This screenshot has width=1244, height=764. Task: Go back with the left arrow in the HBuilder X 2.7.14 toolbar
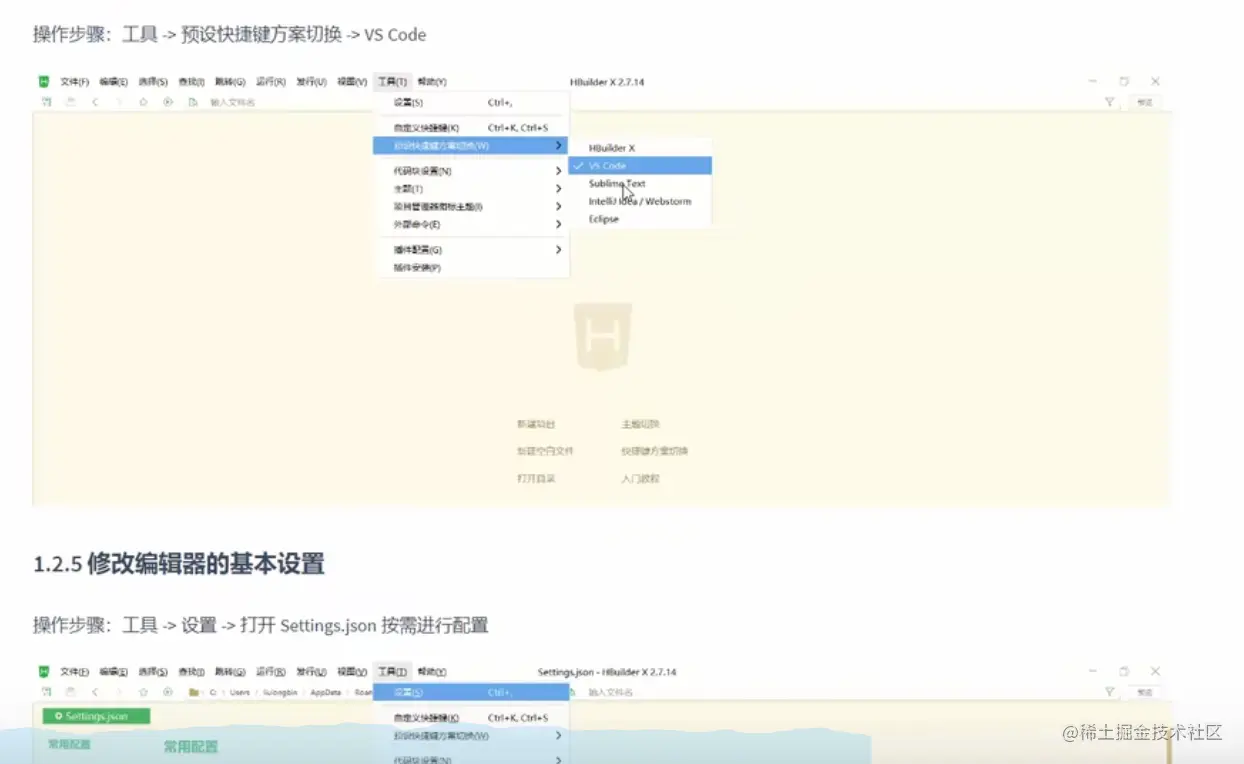[x=95, y=102]
